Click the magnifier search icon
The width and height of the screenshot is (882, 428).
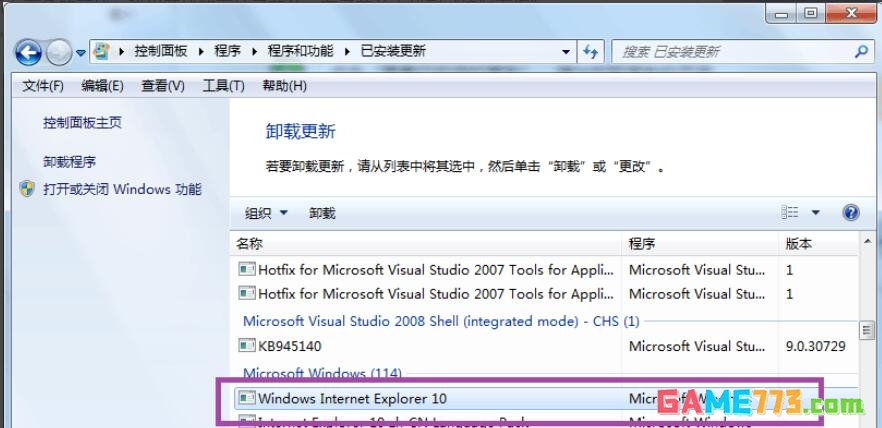(x=861, y=52)
